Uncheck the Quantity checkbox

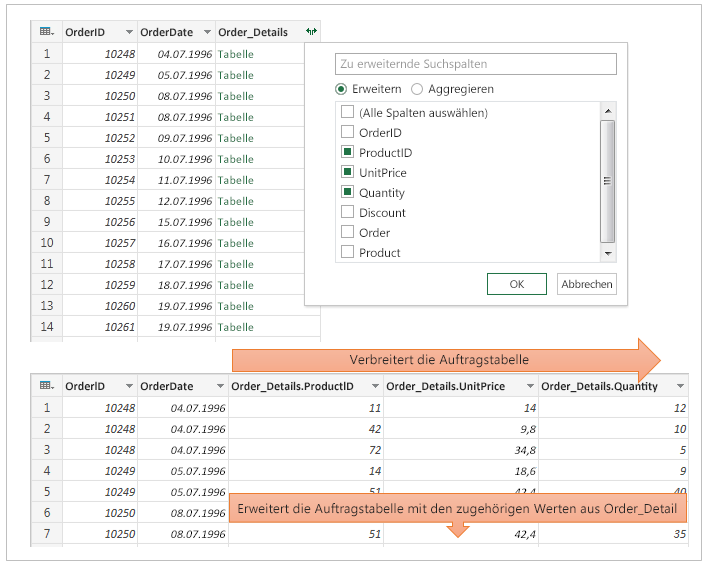click(347, 192)
